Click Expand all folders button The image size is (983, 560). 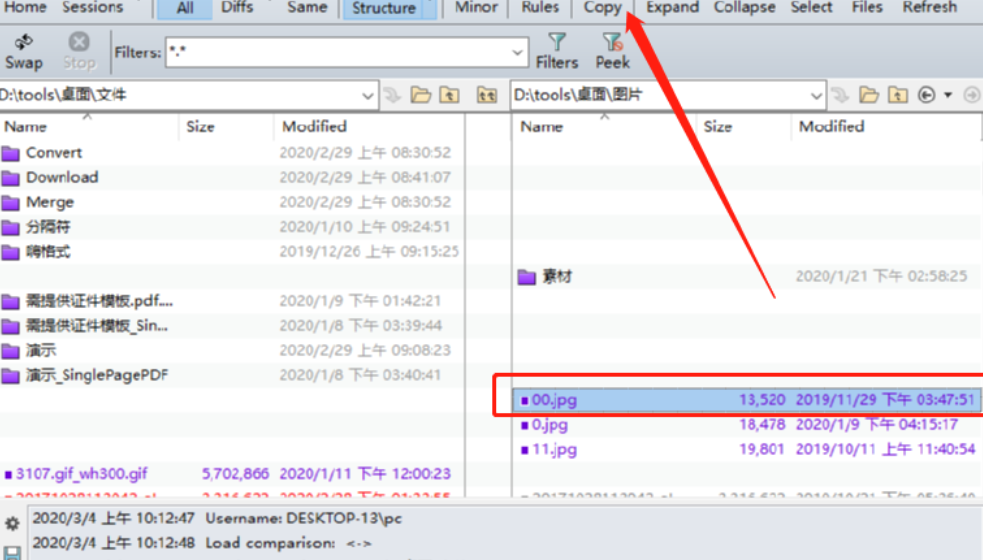(672, 8)
